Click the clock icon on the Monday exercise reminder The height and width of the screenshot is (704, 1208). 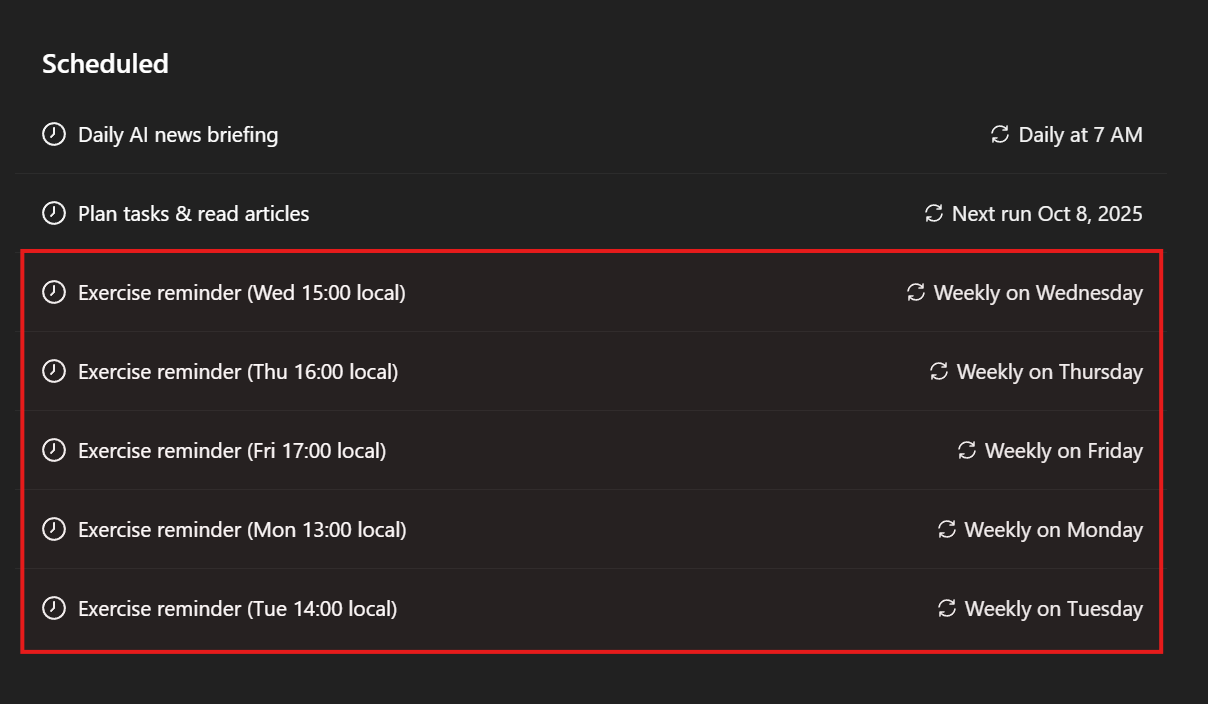(x=54, y=529)
